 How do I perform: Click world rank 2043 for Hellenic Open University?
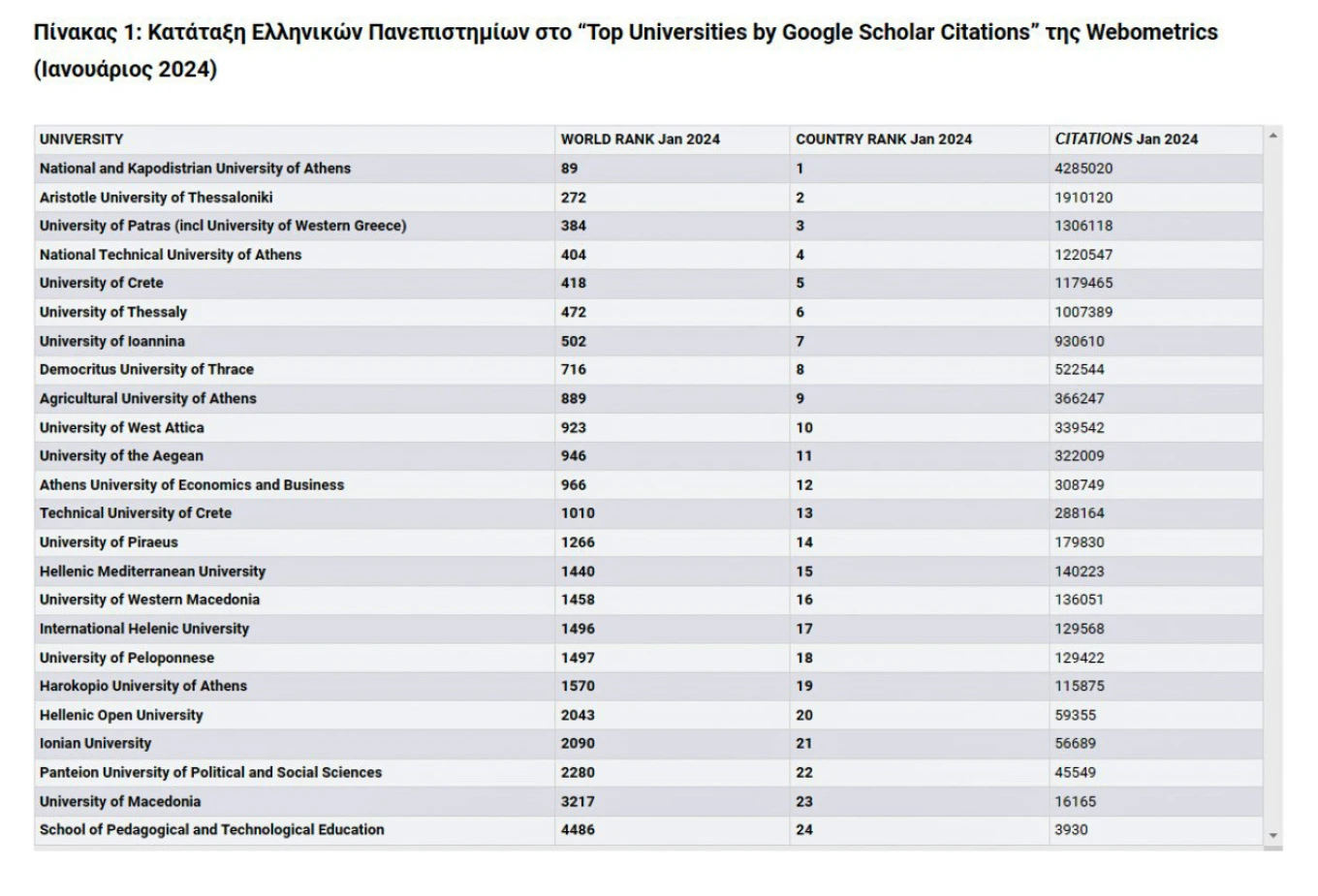[x=578, y=715]
